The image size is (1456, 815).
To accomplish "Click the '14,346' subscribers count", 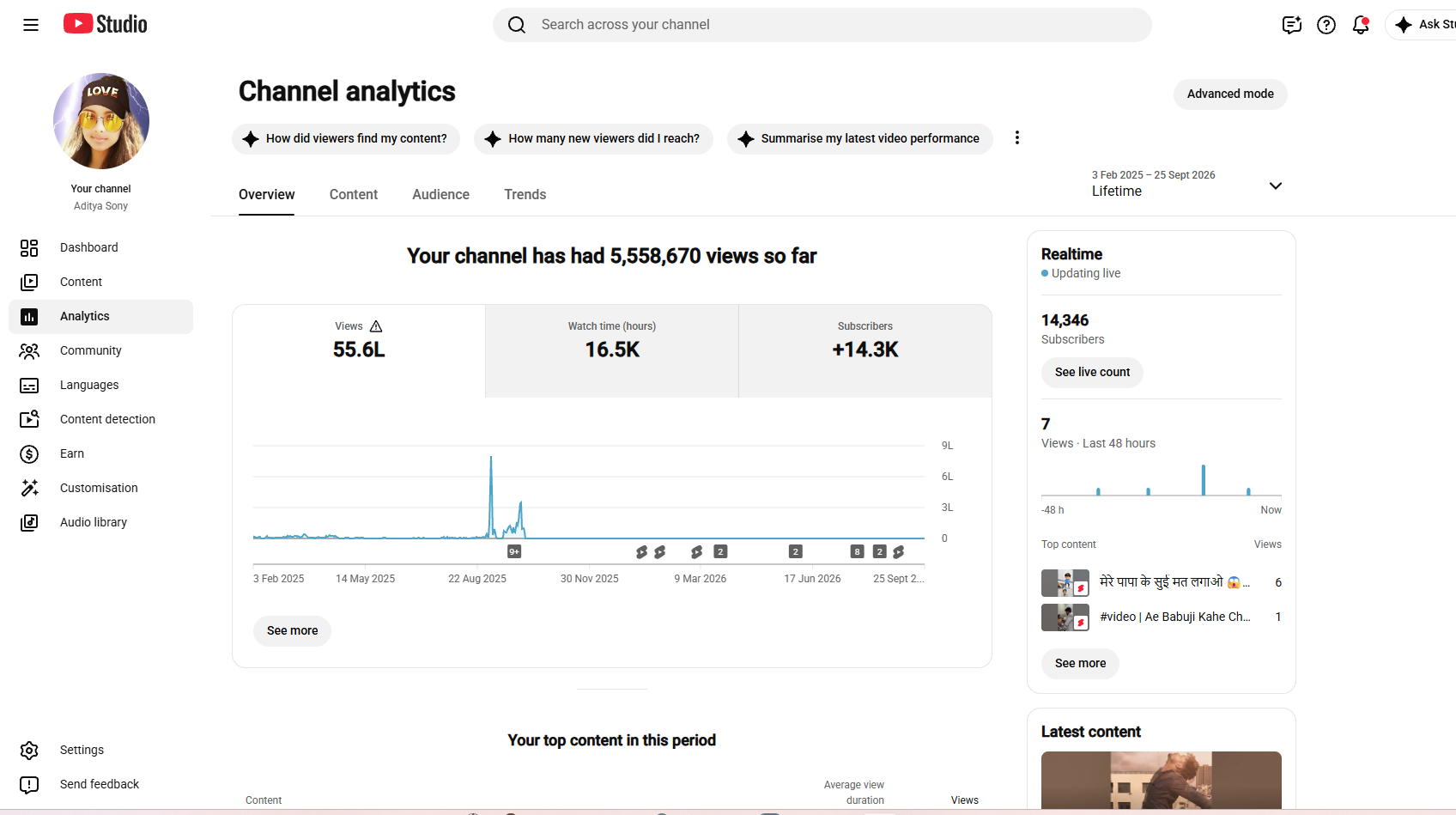I will [x=1065, y=320].
